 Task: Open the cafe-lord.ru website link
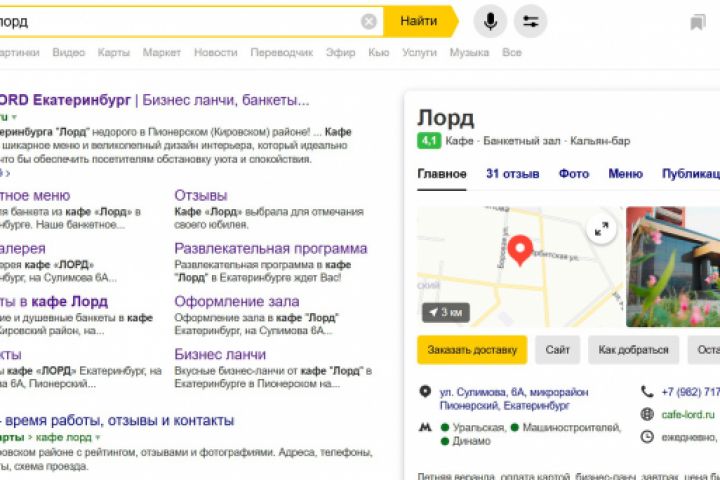coord(688,415)
